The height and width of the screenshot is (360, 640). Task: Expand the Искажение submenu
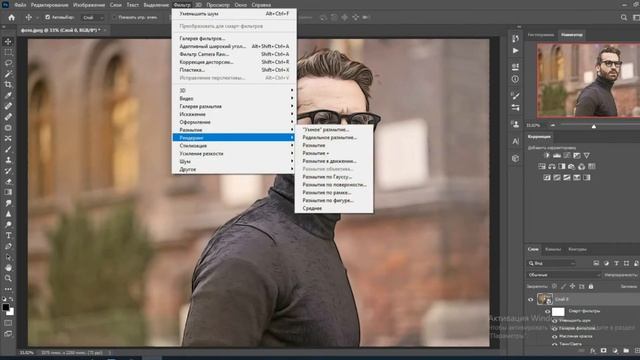pos(234,114)
